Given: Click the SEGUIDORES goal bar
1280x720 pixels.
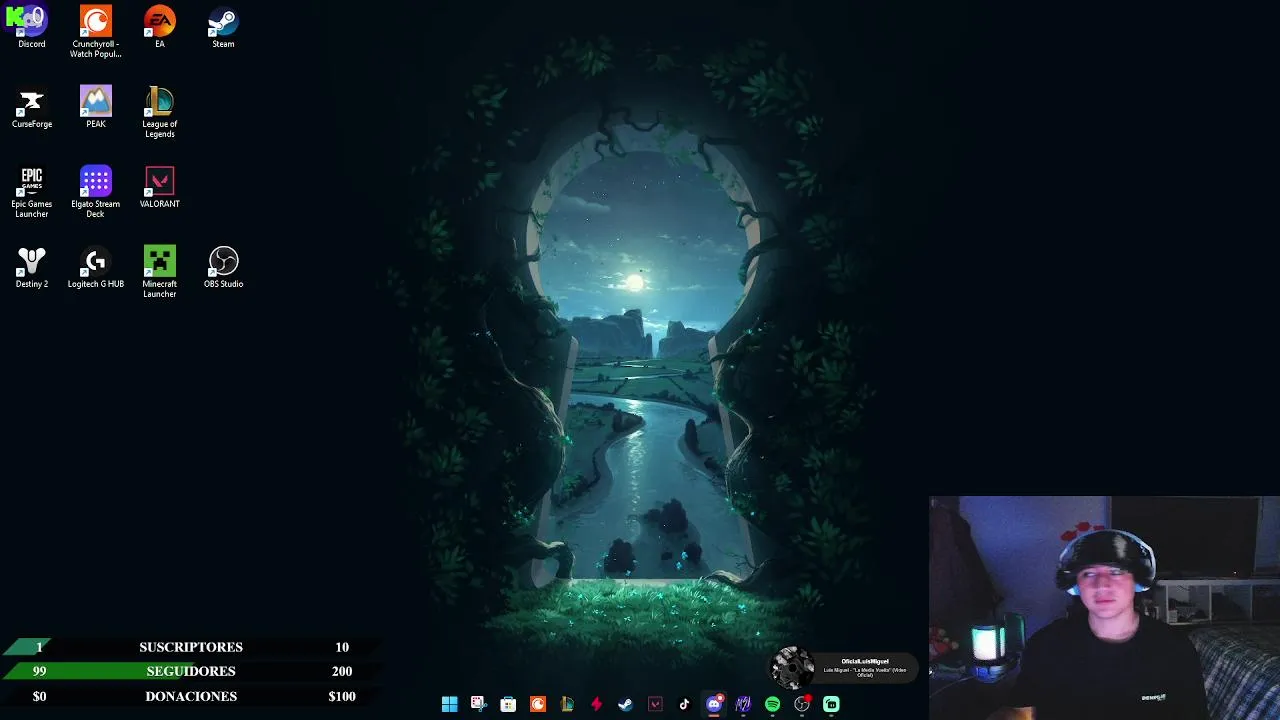Looking at the screenshot, I should coord(190,671).
